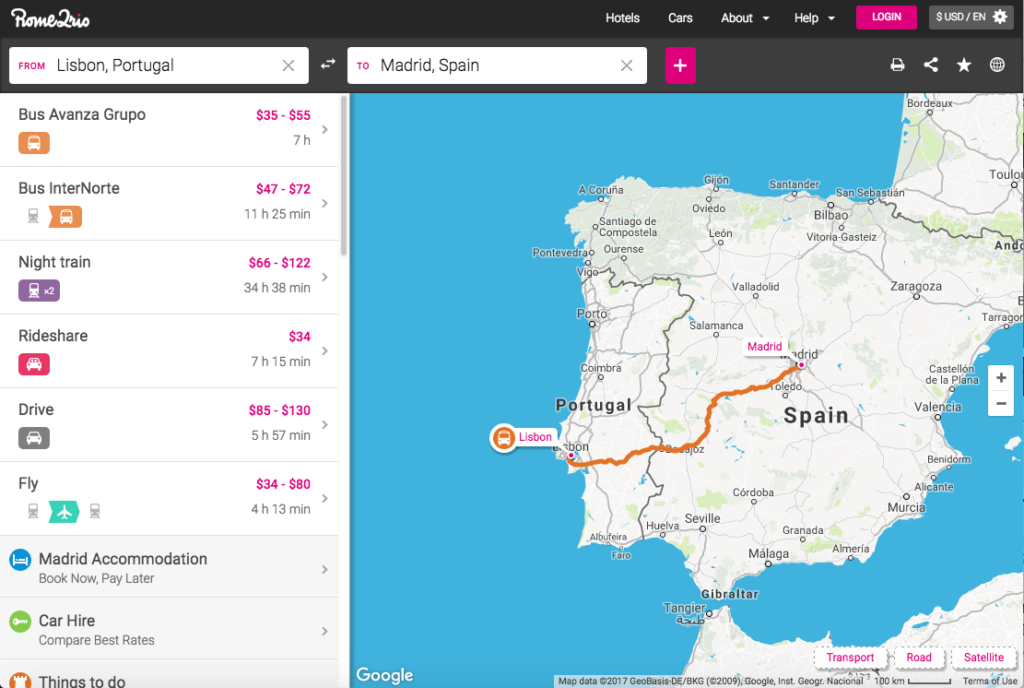Switch map to Road view
Image resolution: width=1024 pixels, height=688 pixels.
[x=919, y=657]
